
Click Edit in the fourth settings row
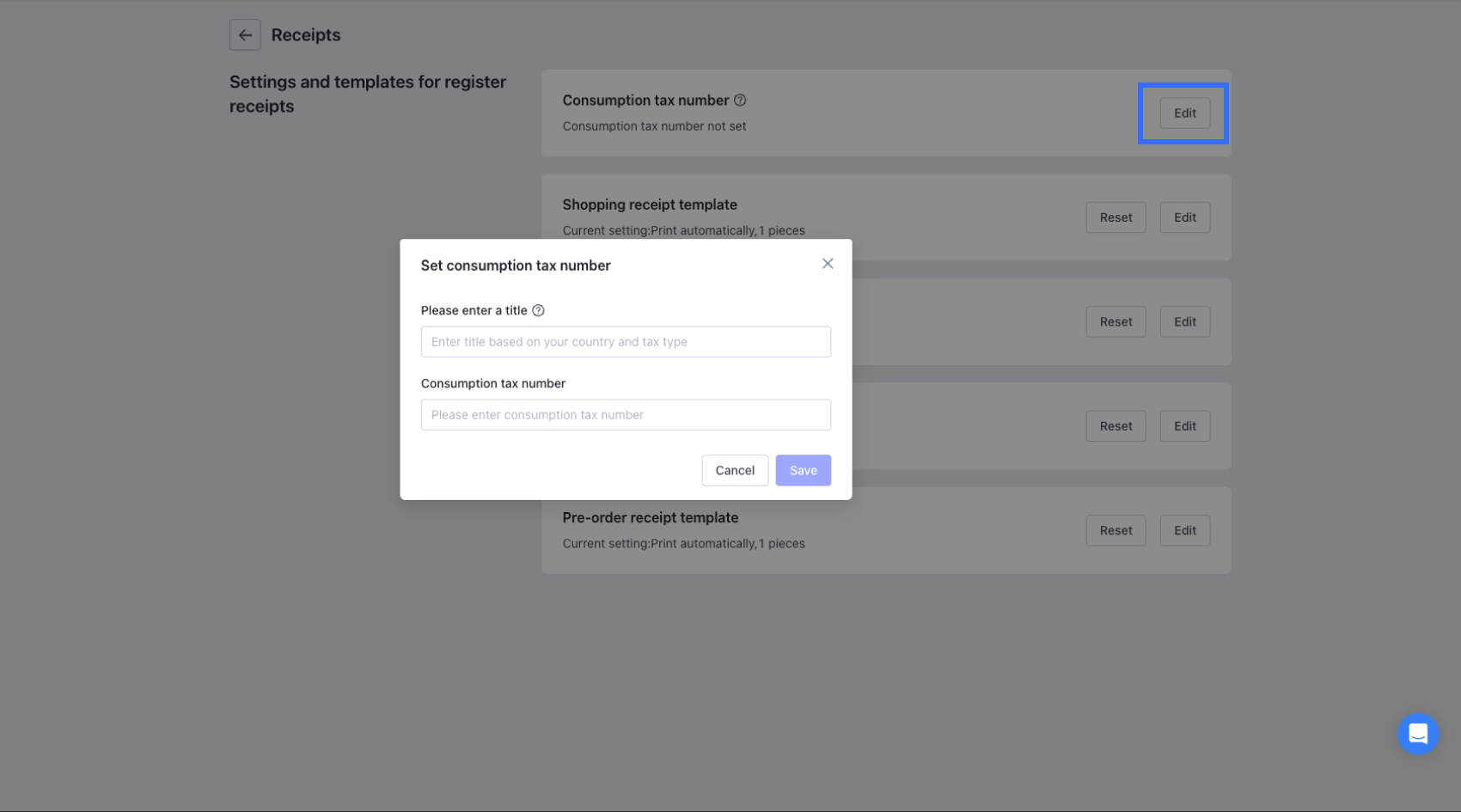click(x=1184, y=426)
